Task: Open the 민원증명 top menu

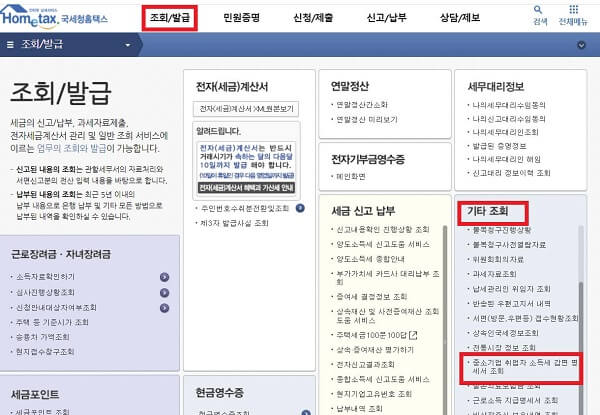Action: tap(241, 18)
